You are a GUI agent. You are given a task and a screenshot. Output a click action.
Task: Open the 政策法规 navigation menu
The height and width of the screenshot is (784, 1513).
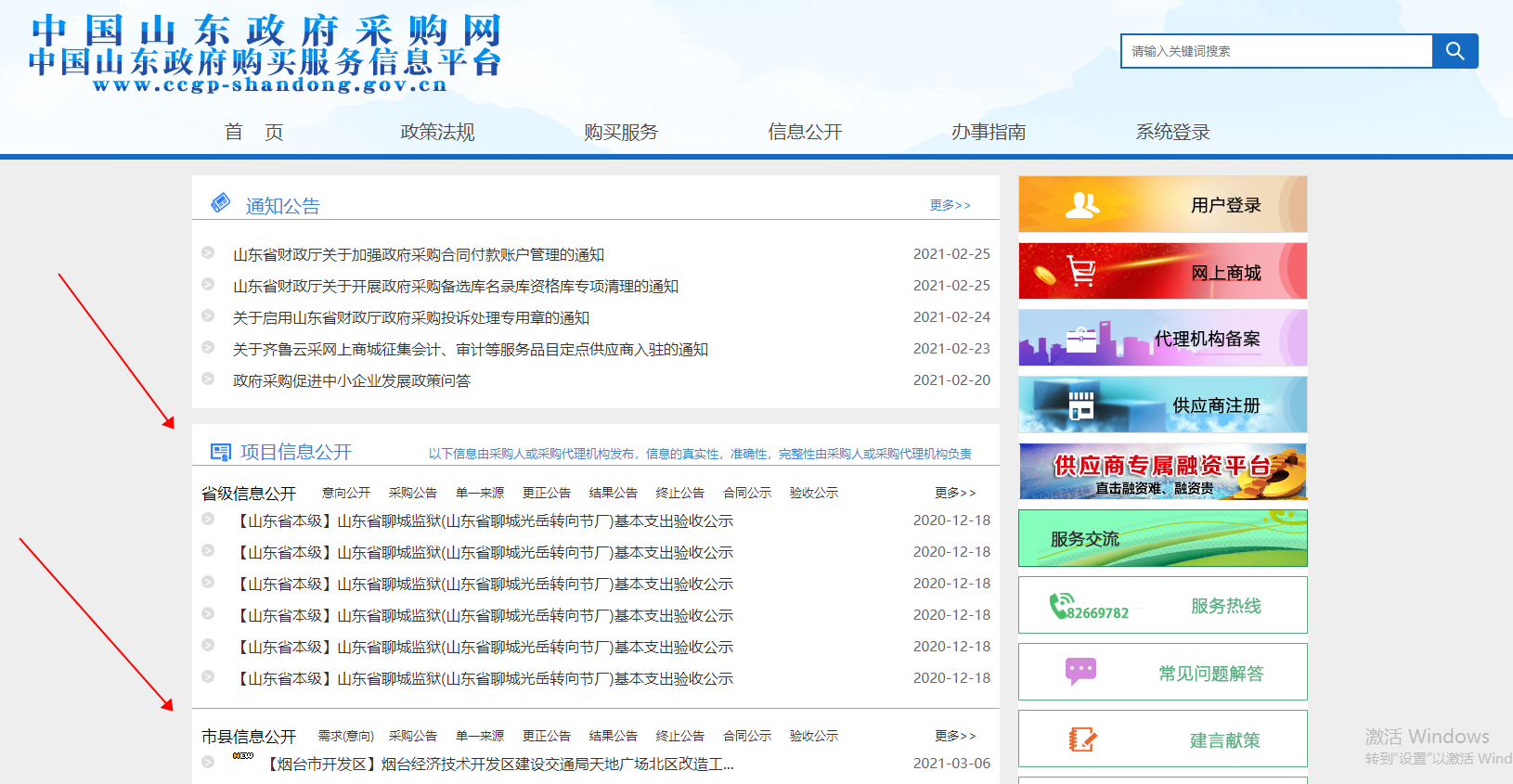(437, 132)
